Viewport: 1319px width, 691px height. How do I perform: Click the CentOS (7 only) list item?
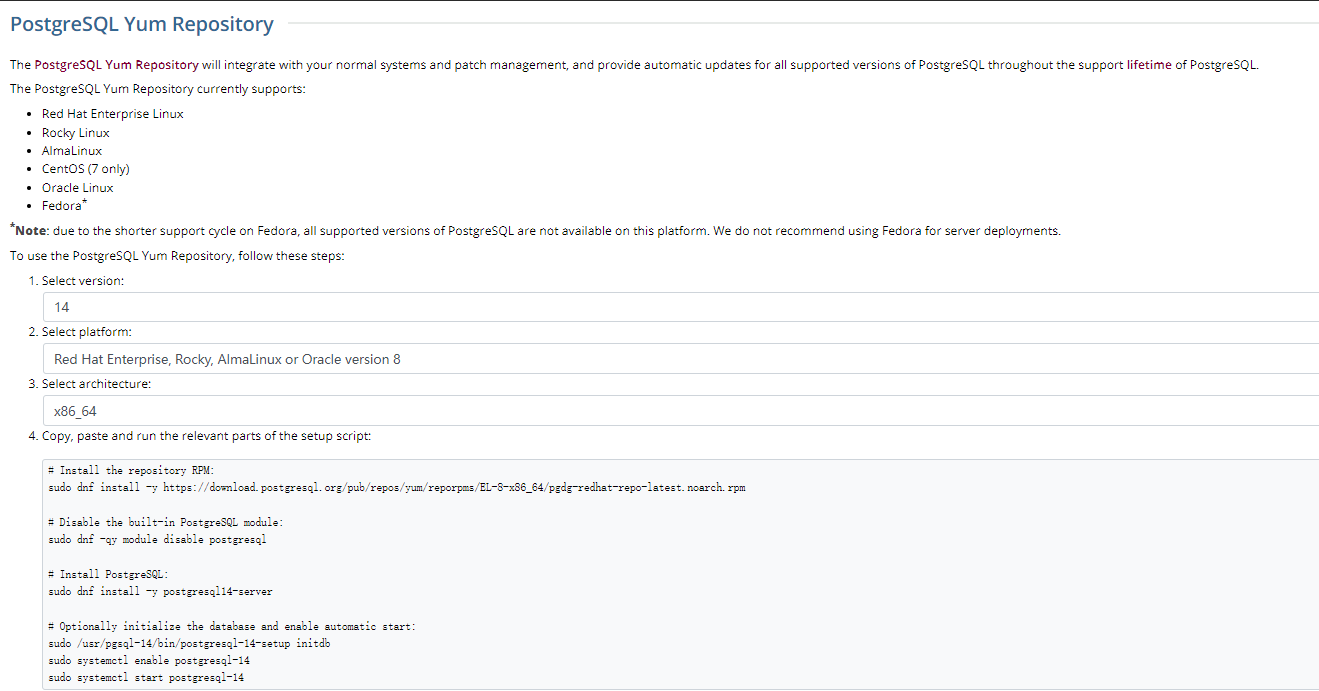[86, 169]
